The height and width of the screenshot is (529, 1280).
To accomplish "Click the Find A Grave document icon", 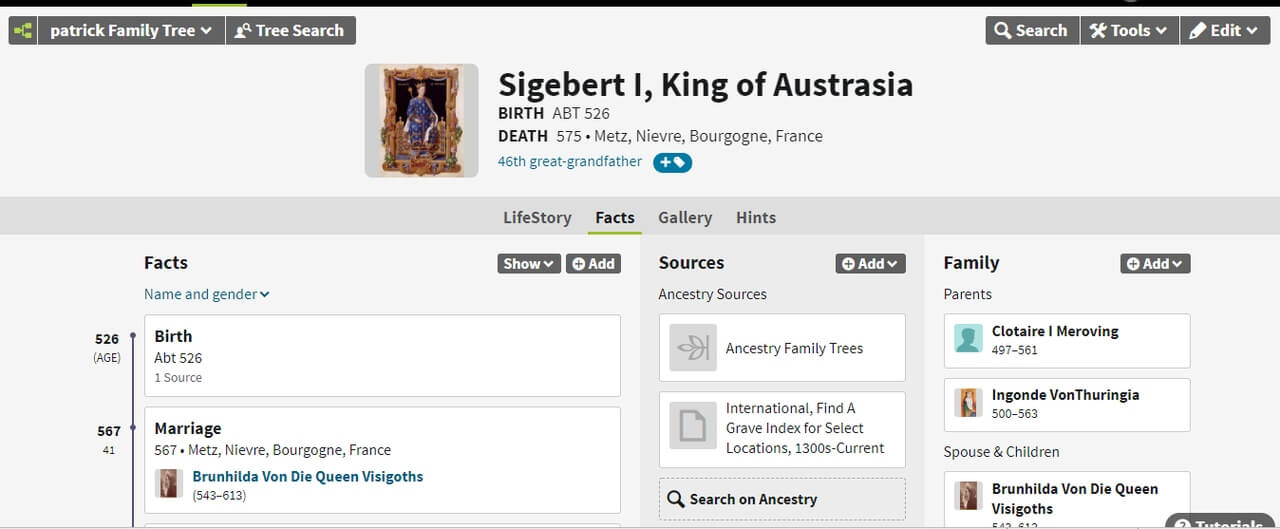I will 692,428.
